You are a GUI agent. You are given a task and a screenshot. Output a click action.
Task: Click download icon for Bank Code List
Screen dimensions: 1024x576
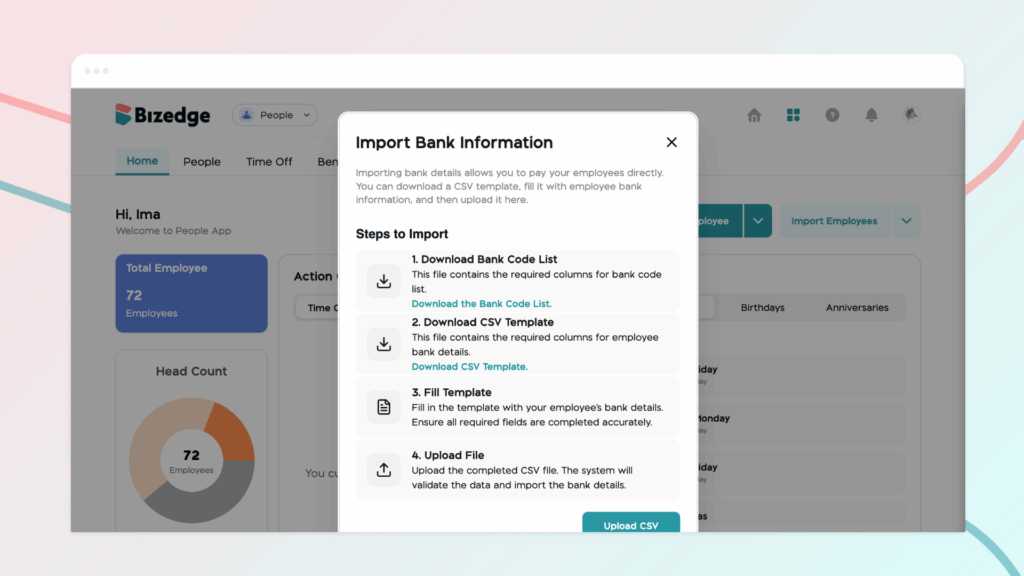(x=384, y=281)
